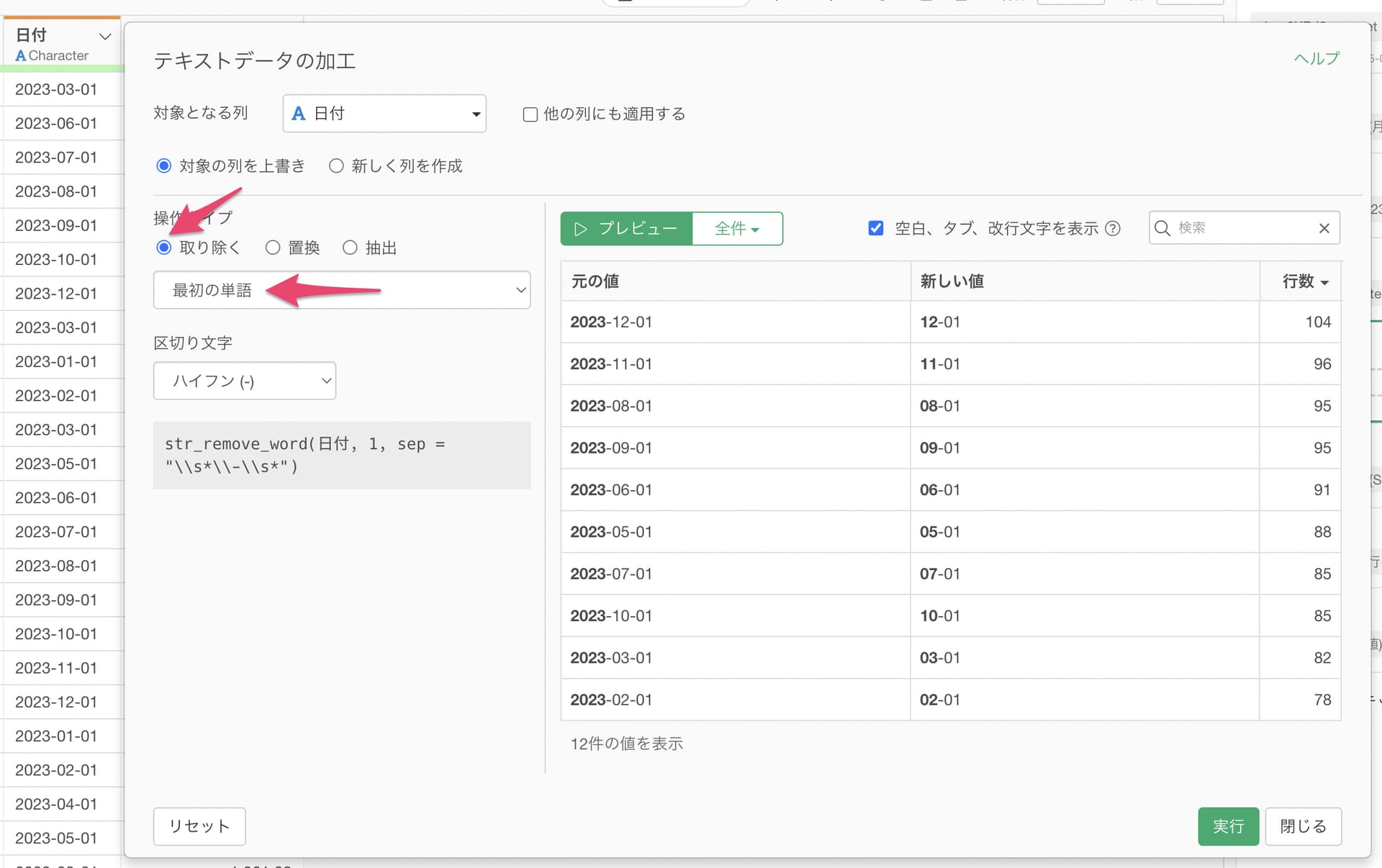Choose 置換 operation type
Screen dimensions: 1382x868
click(x=273, y=248)
